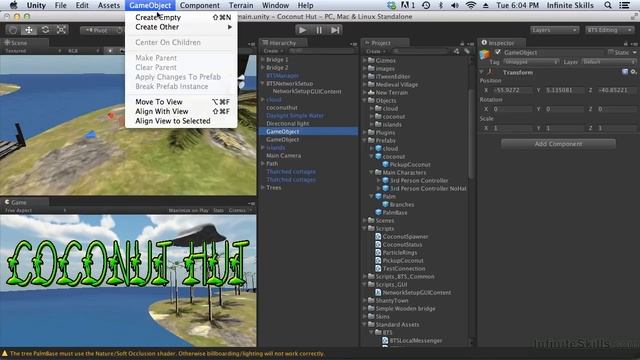Select Main Camera in Hierarchy
This screenshot has width=640, height=360.
tap(283, 156)
